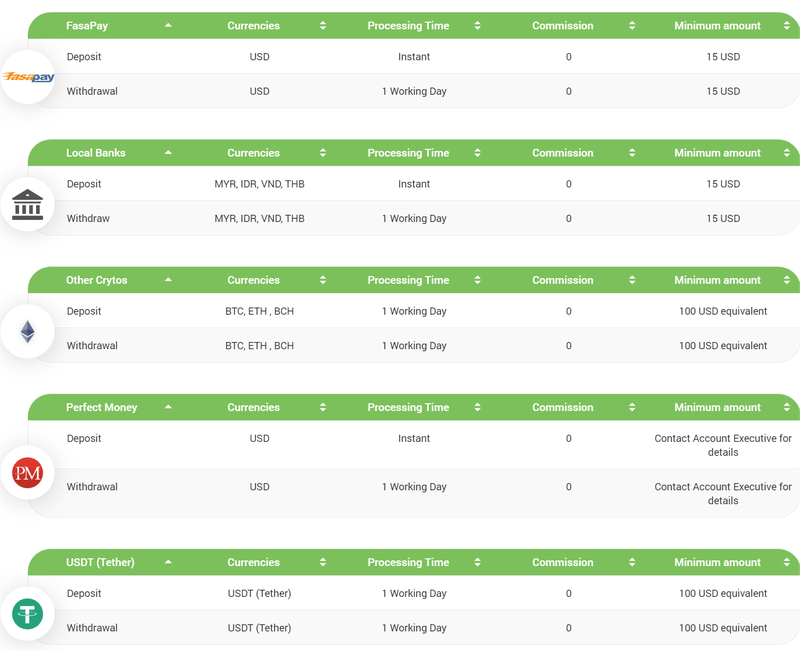
Task: Sort Perfect Money by Currencies arrows
Action: [x=322, y=407]
